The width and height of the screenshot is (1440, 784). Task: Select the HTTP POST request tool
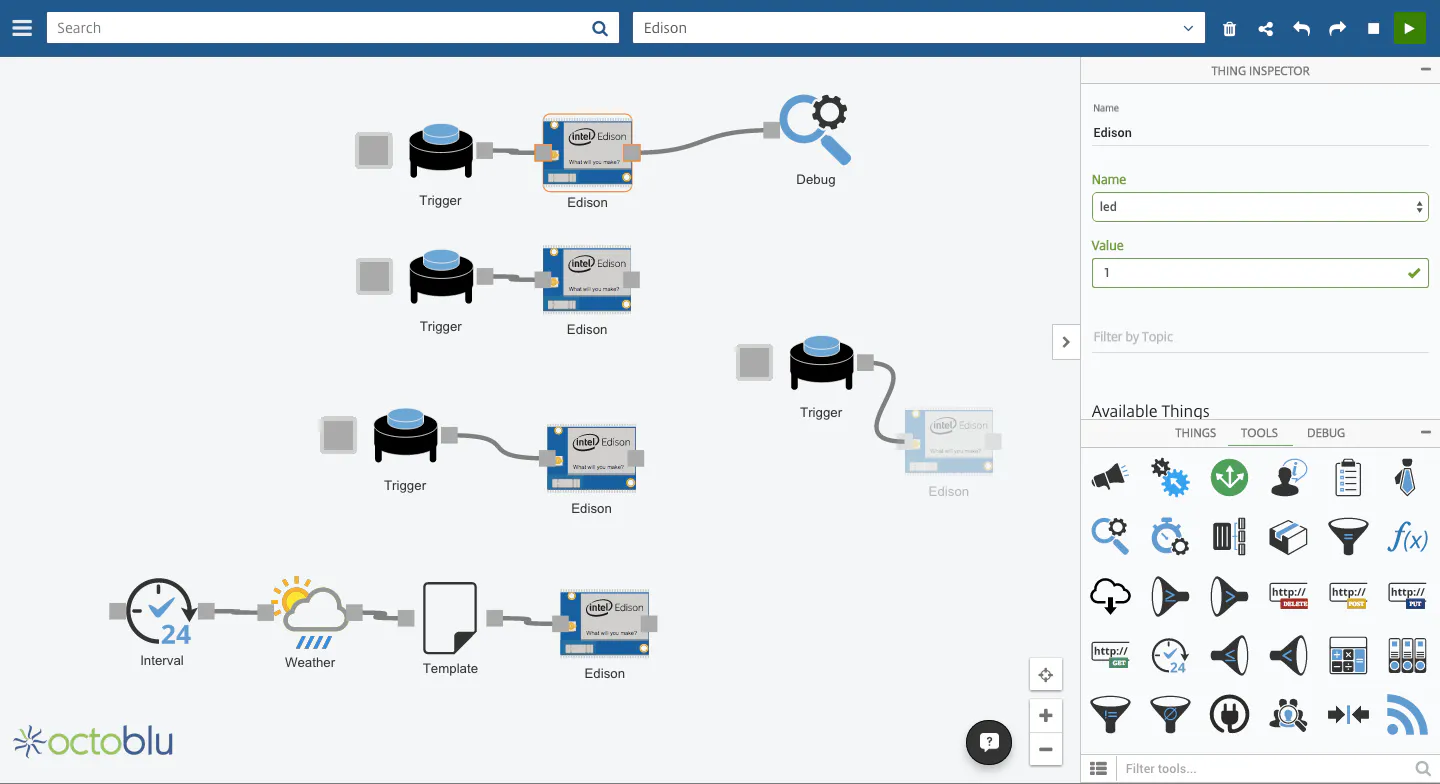coord(1348,596)
